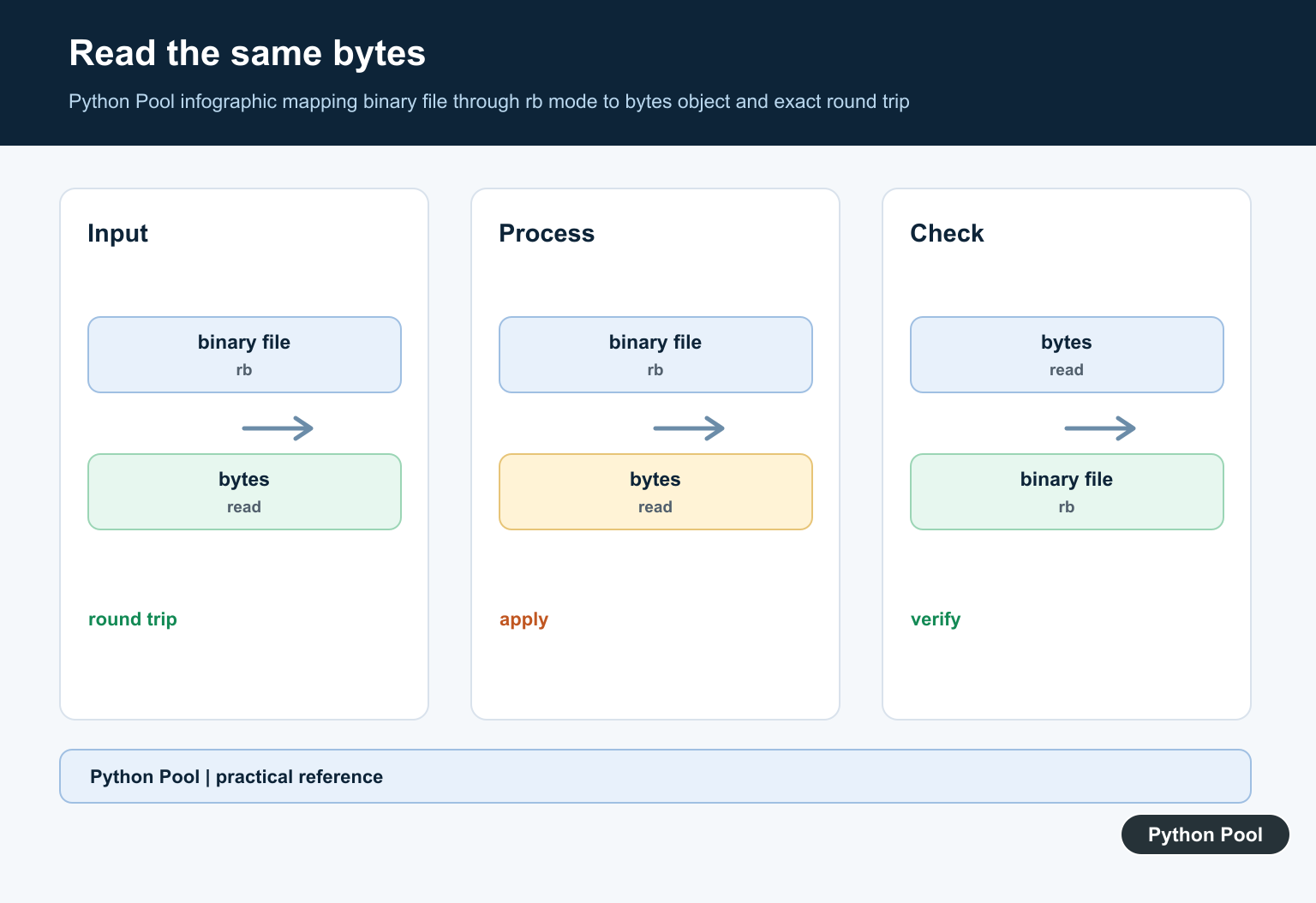Screen dimensions: 1316x903
Task: Click the Python Pool infographic subtitle text
Action: (488, 101)
